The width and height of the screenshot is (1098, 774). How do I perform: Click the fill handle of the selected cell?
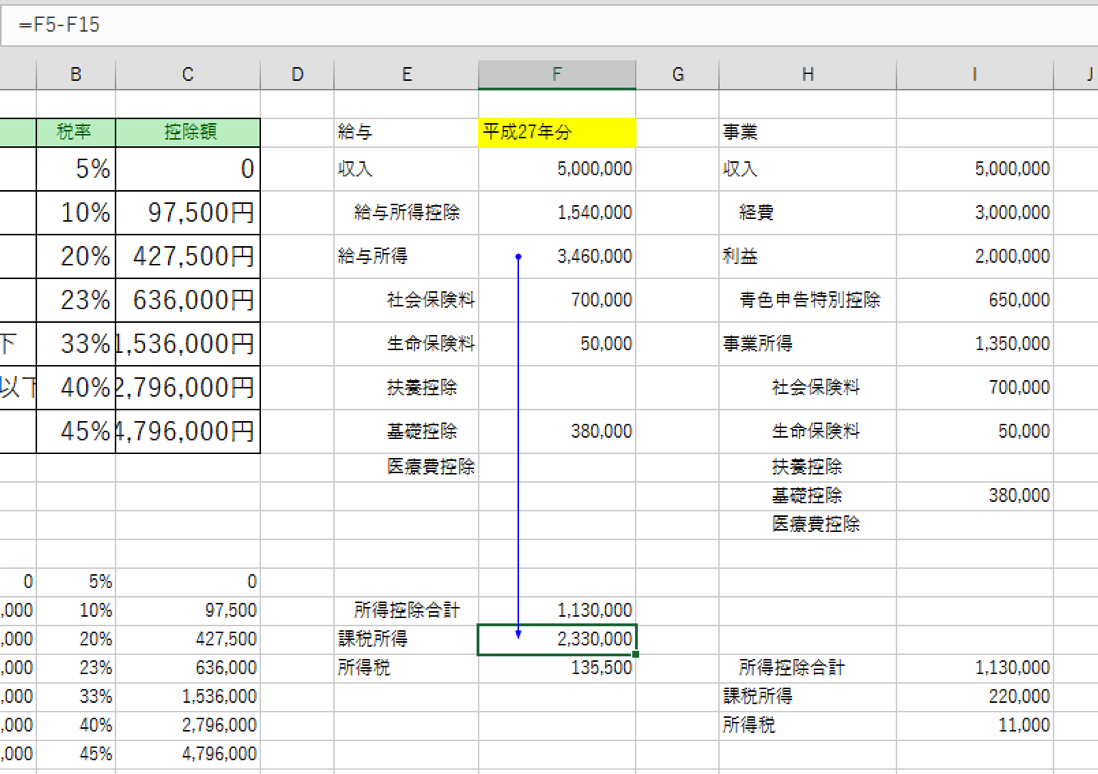[x=635, y=654]
